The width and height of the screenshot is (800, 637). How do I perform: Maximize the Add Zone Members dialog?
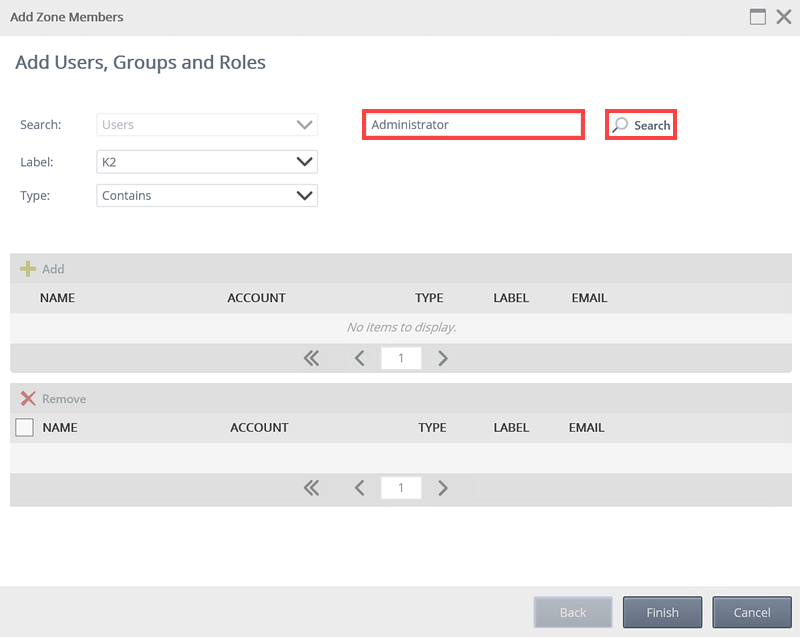pyautogui.click(x=758, y=17)
